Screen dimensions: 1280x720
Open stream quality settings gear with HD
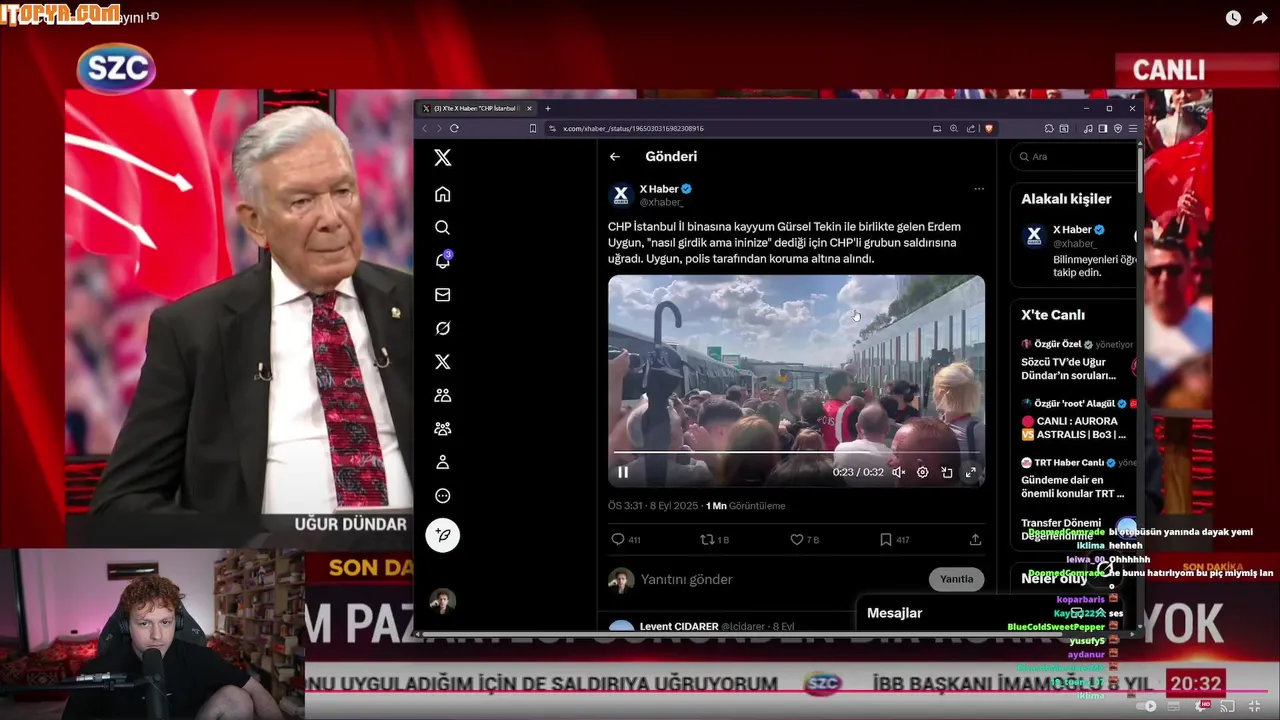(1203, 706)
